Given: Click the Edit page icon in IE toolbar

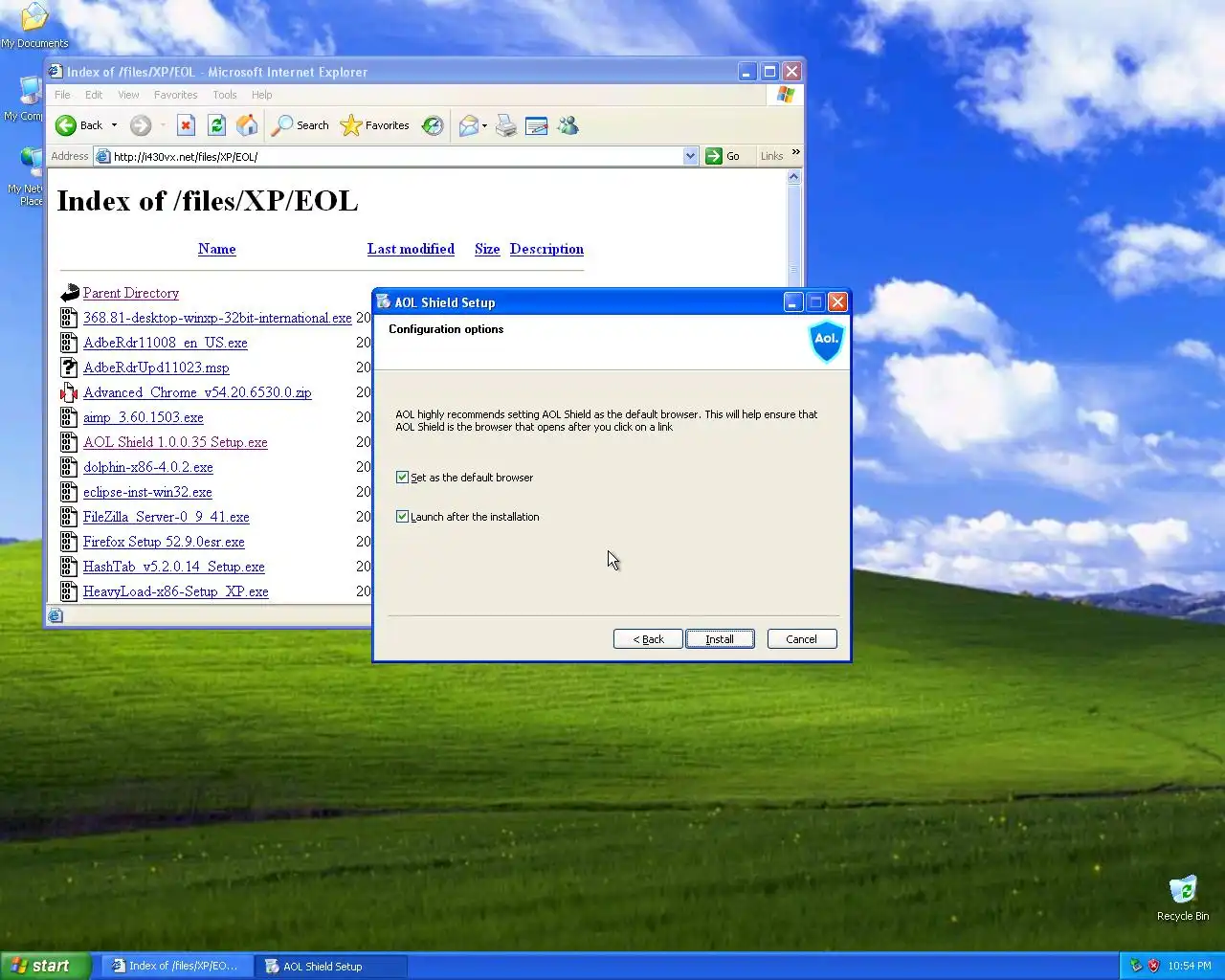Looking at the screenshot, I should [x=537, y=125].
